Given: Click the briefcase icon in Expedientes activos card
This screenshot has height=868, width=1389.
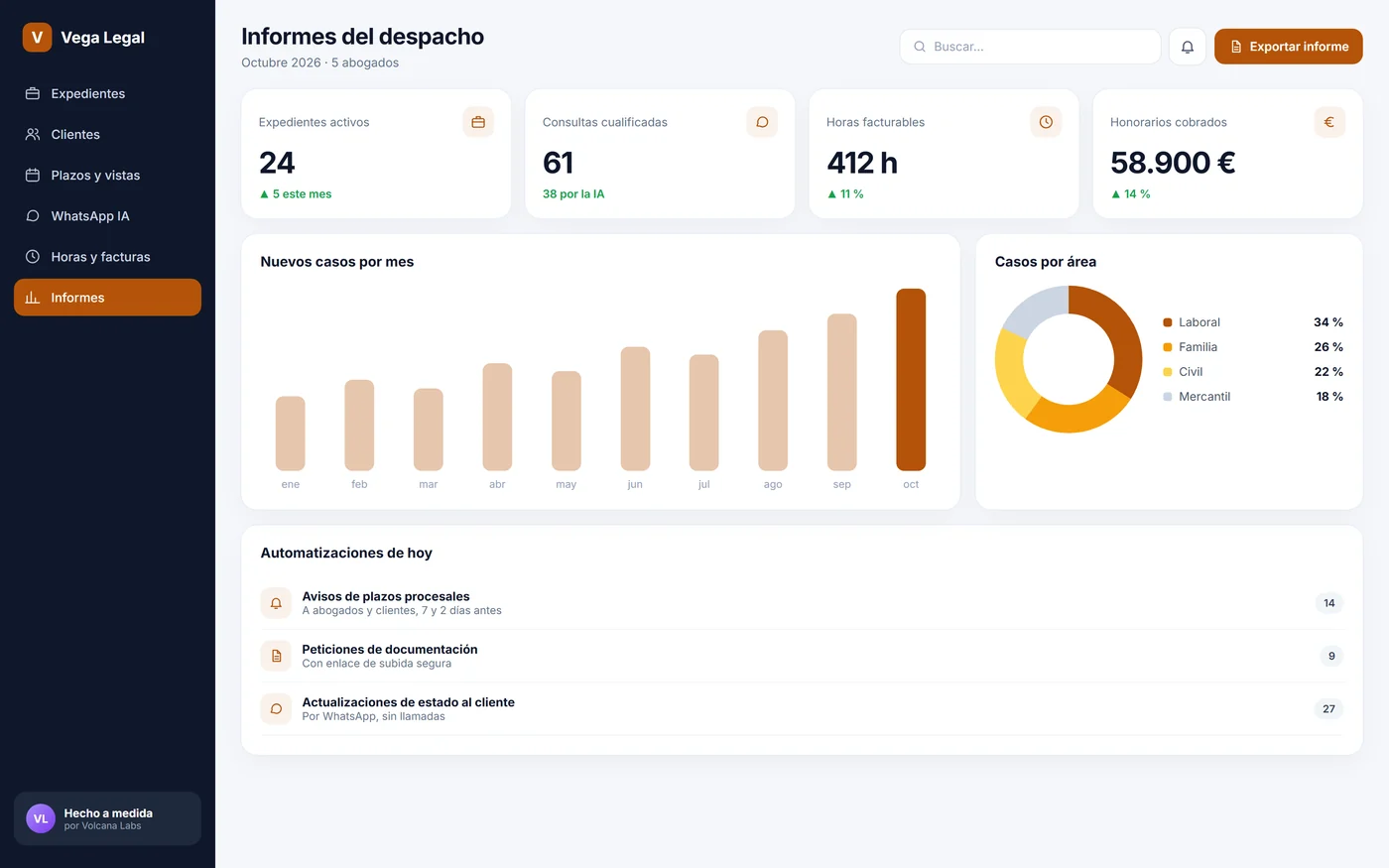Looking at the screenshot, I should (x=478, y=122).
